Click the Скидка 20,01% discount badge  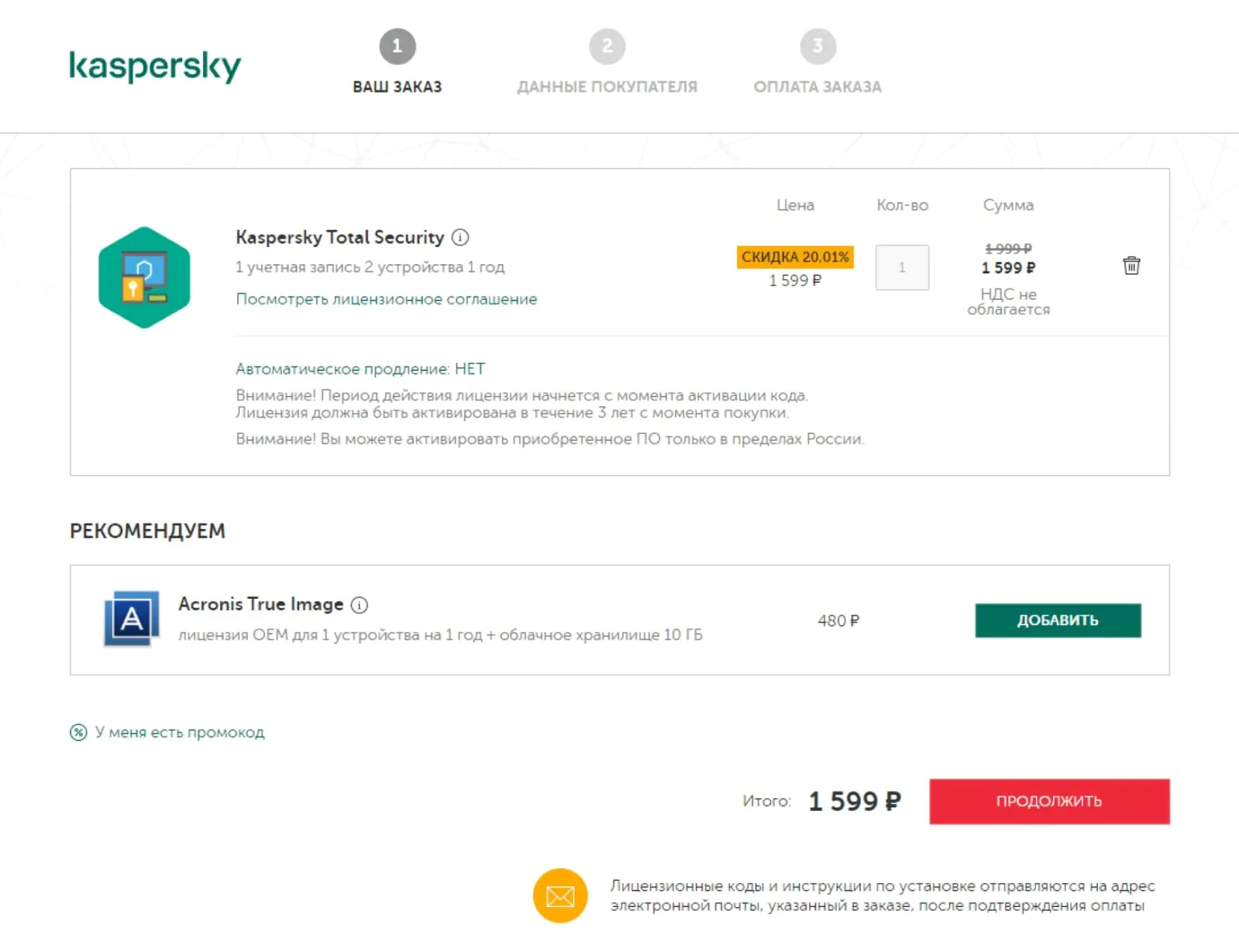point(795,256)
